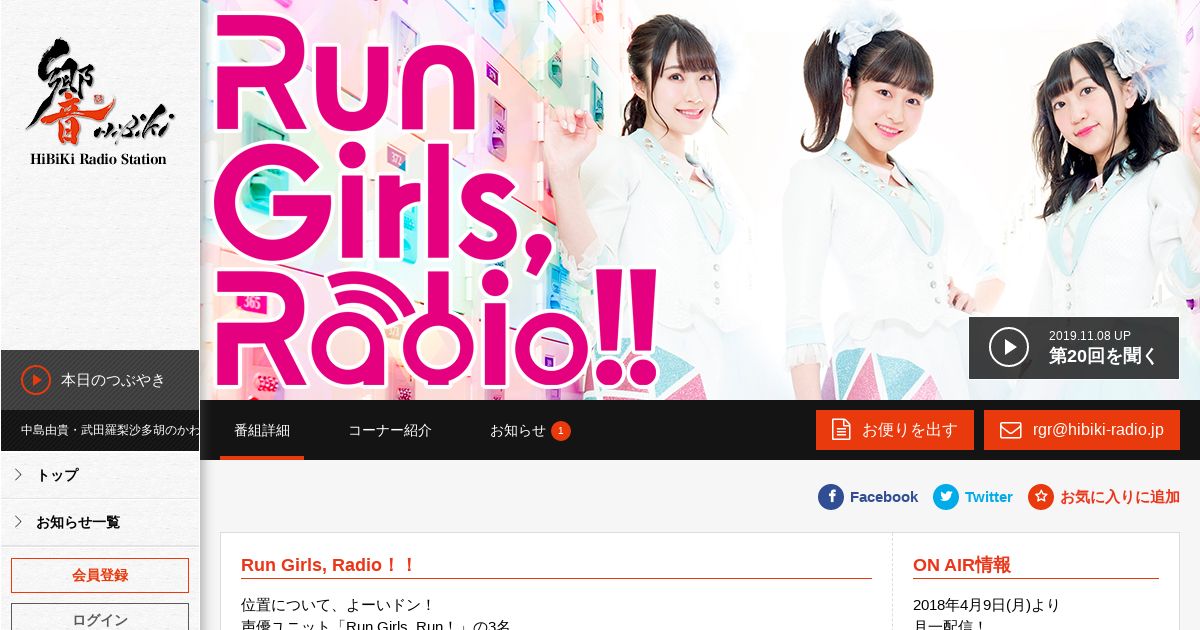The image size is (1200, 630).
Task: Click the Facebook circle icon
Action: pos(831,497)
